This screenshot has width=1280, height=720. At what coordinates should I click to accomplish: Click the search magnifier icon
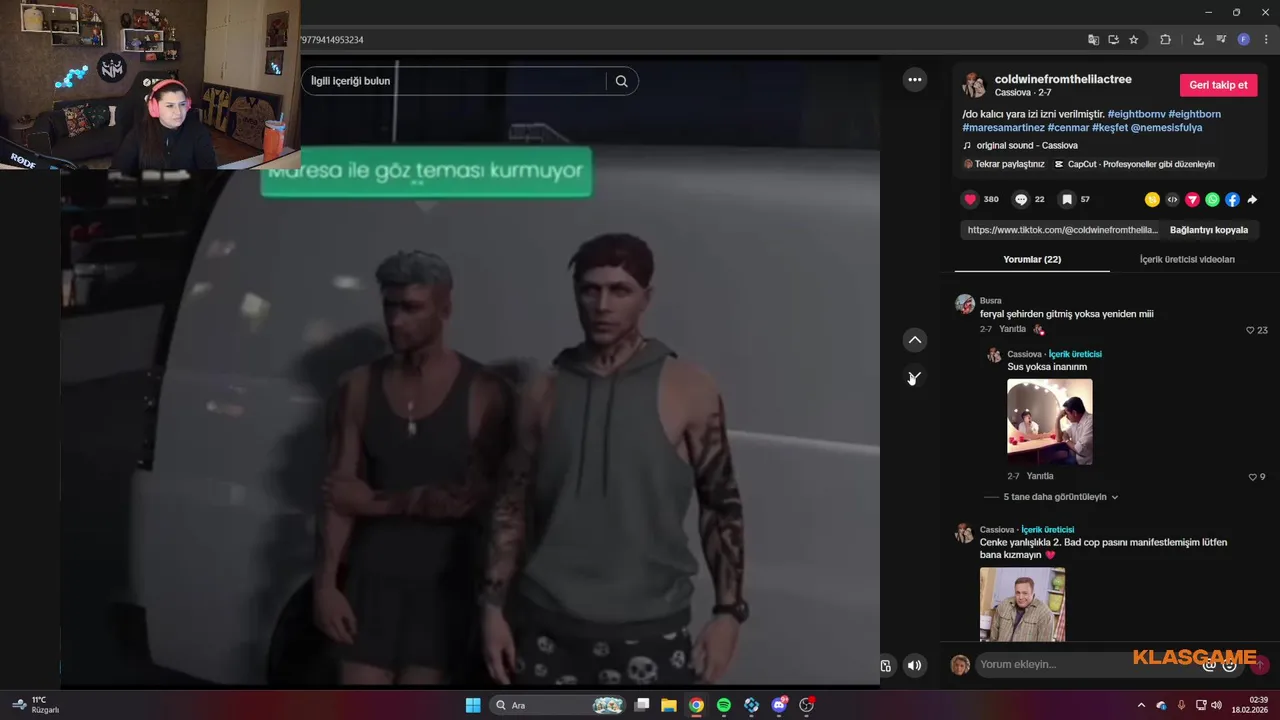pos(622,81)
